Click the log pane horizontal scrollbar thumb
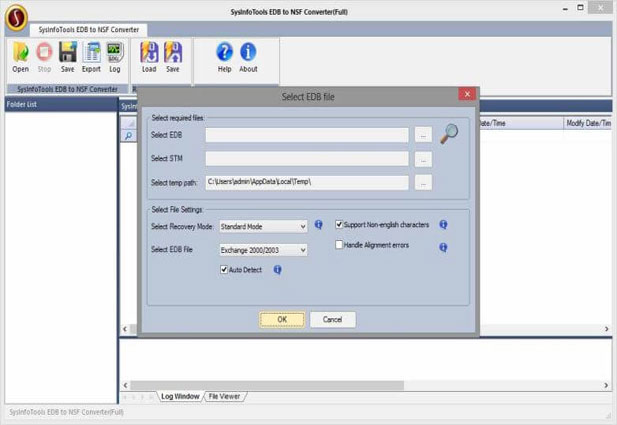The width and height of the screenshot is (617, 425). [267, 385]
